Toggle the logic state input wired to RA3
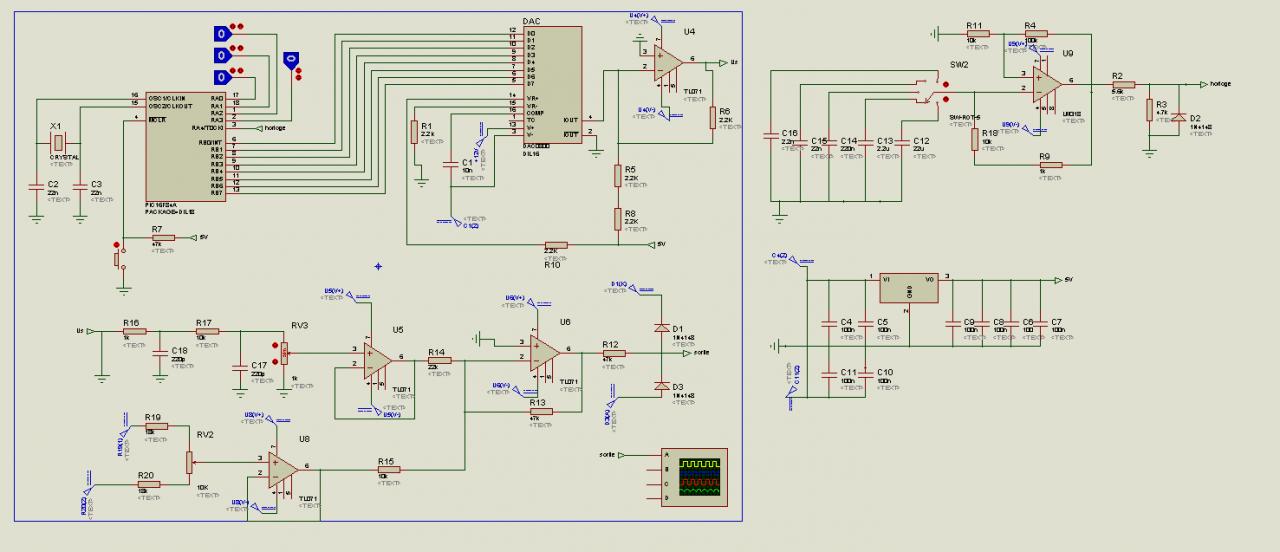This screenshot has width=1280, height=552. 291,60
